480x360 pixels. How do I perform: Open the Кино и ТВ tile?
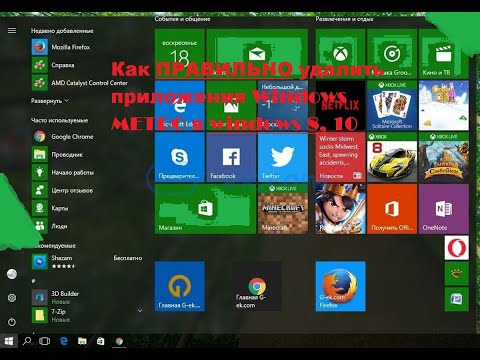tap(444, 54)
